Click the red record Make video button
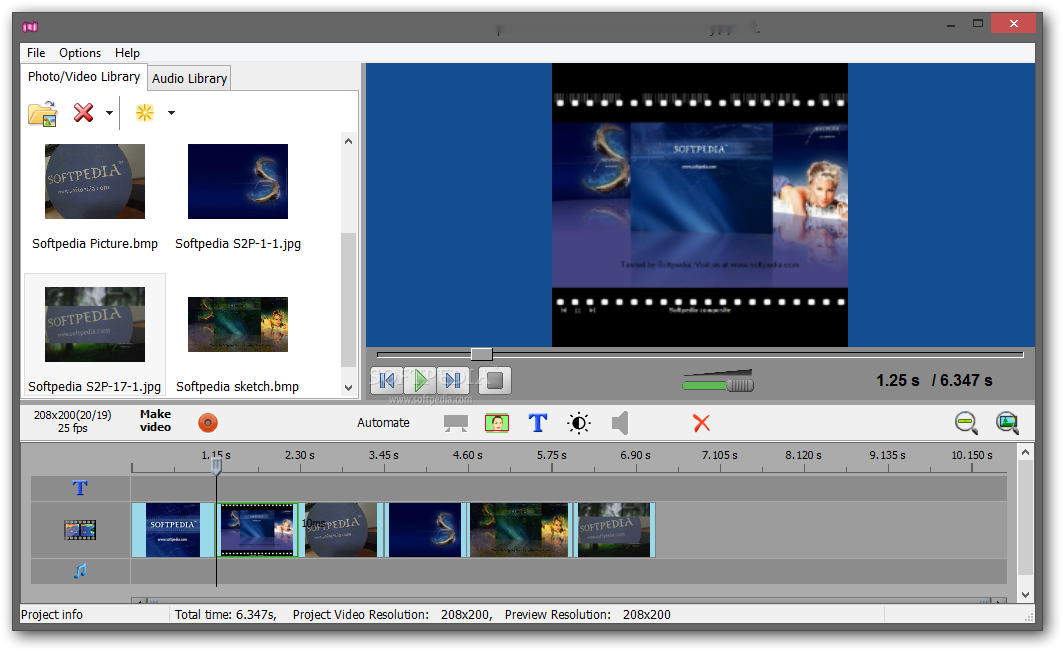 208,423
